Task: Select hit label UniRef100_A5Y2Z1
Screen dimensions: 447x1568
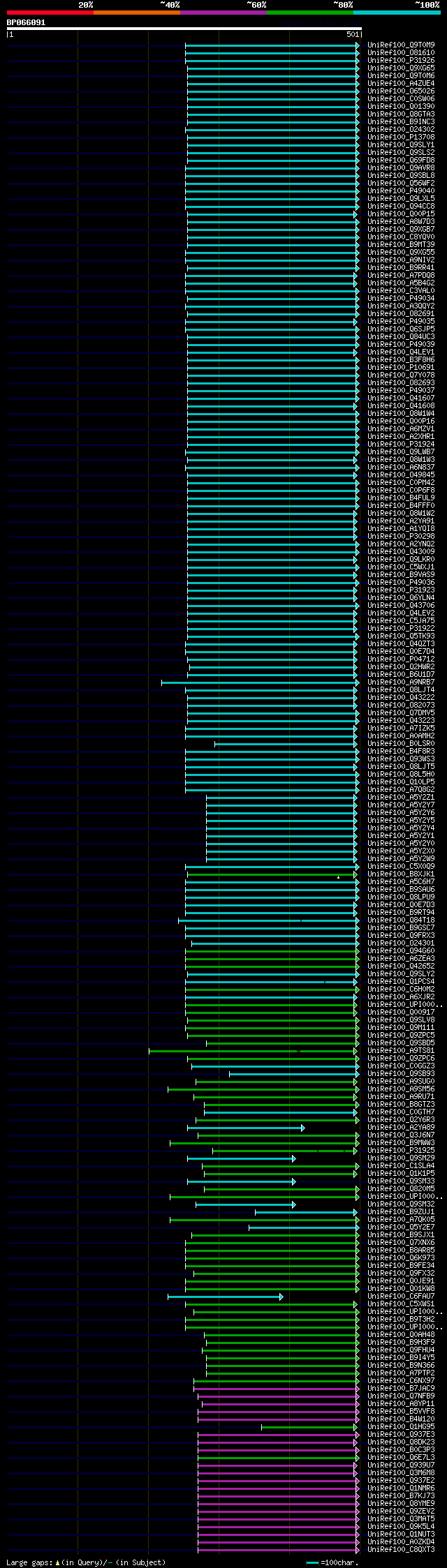Action: coord(401,797)
